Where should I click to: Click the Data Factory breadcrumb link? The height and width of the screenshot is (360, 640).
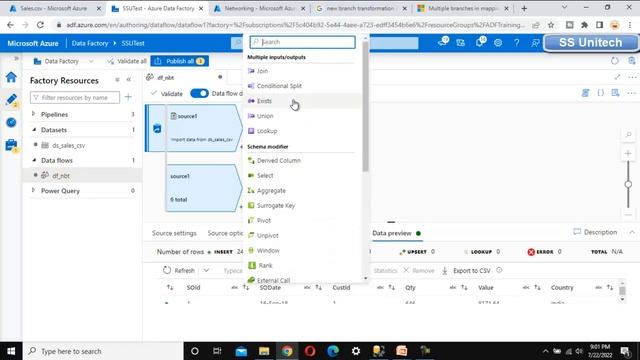(x=90, y=43)
